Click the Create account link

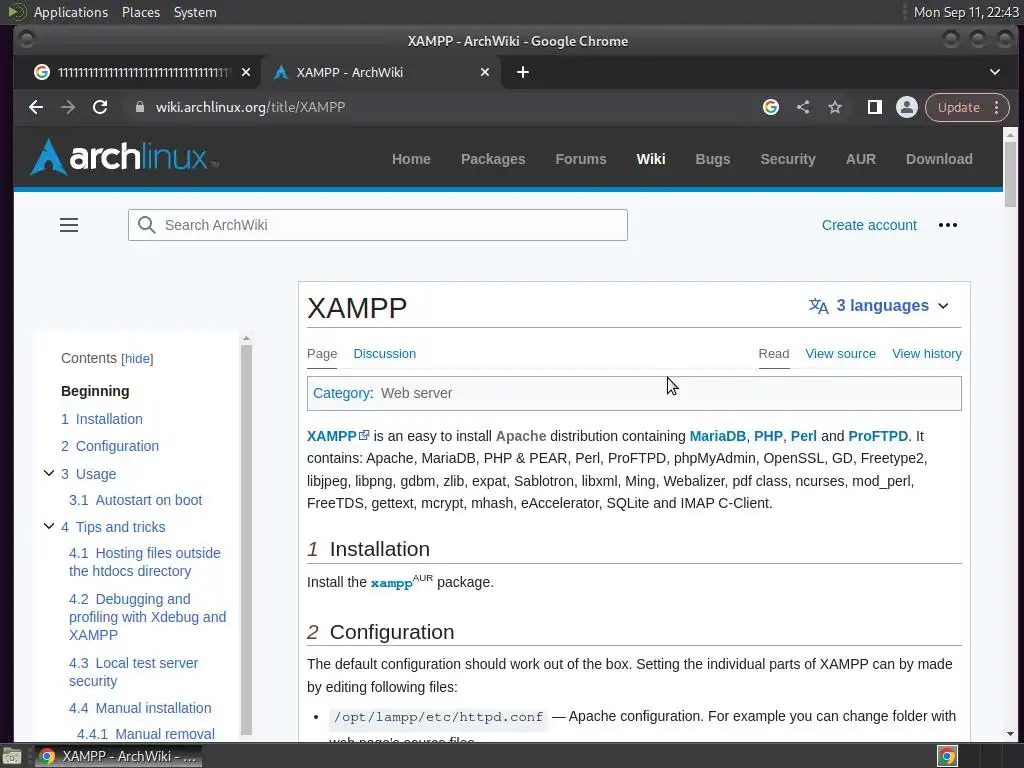pyautogui.click(x=869, y=225)
